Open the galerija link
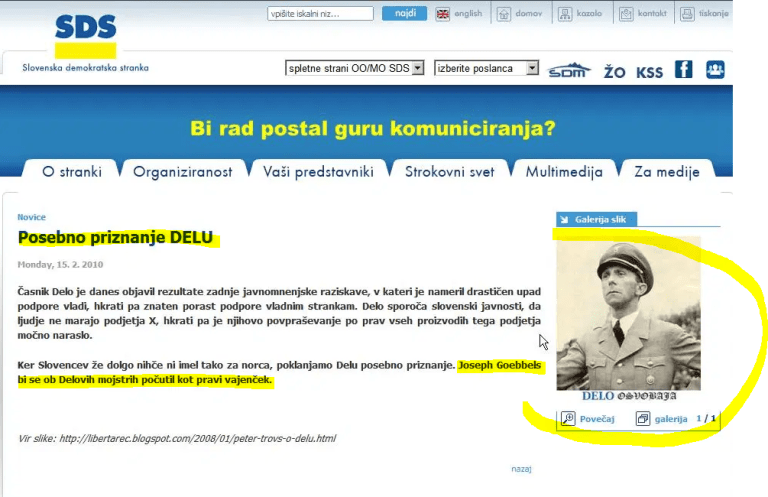This screenshot has height=497, width=768. pyautogui.click(x=671, y=419)
